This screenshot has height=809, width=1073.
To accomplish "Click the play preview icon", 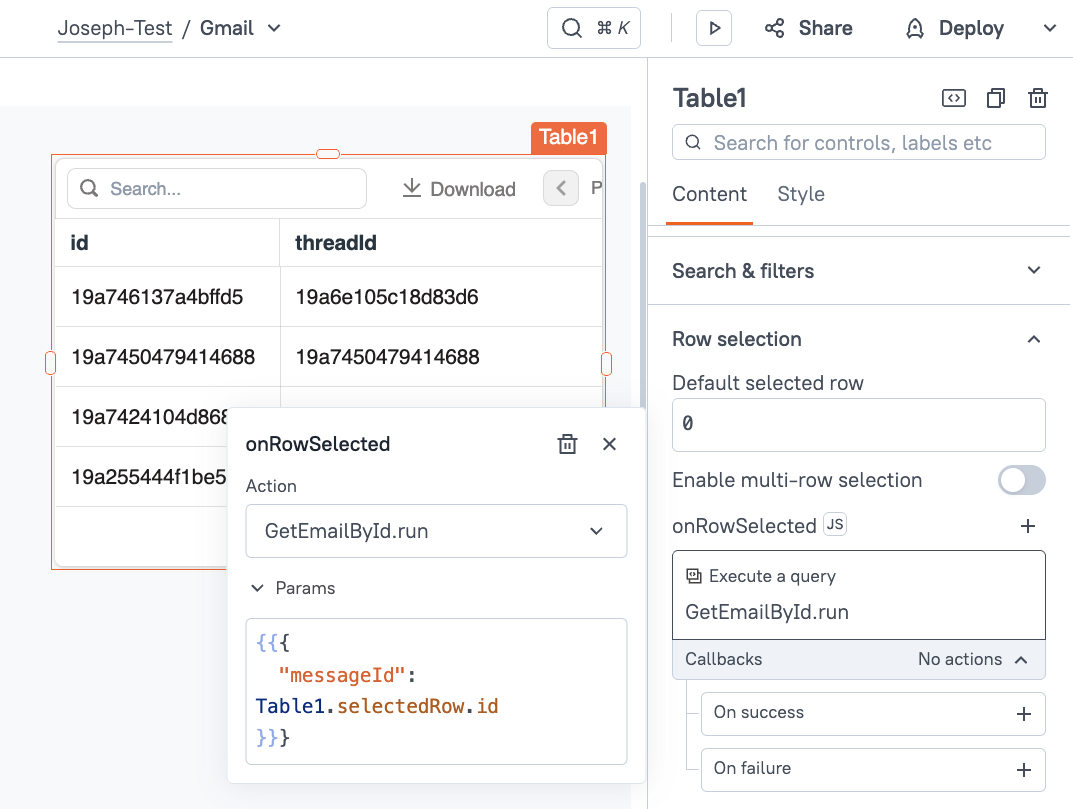I will coord(714,28).
